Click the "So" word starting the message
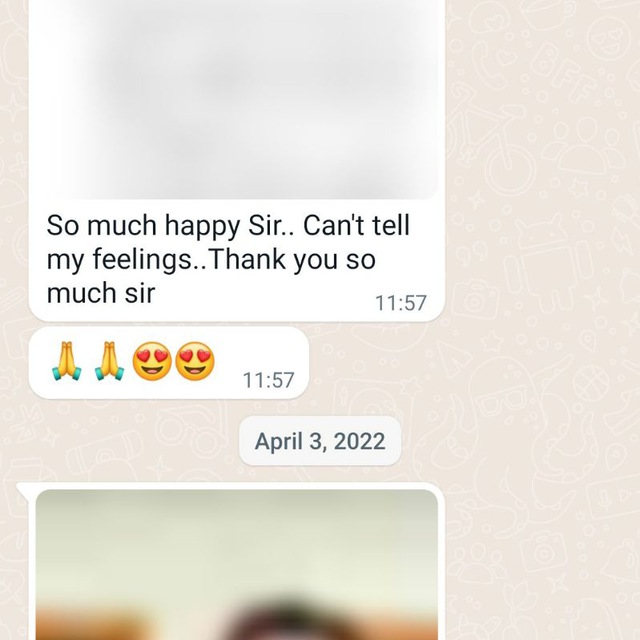640x640 pixels. click(x=62, y=225)
